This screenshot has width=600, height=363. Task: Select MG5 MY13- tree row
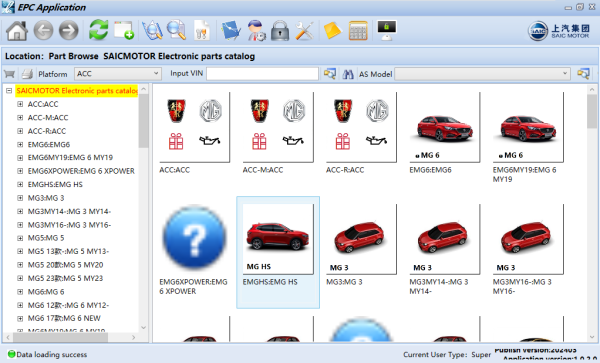pos(68,251)
